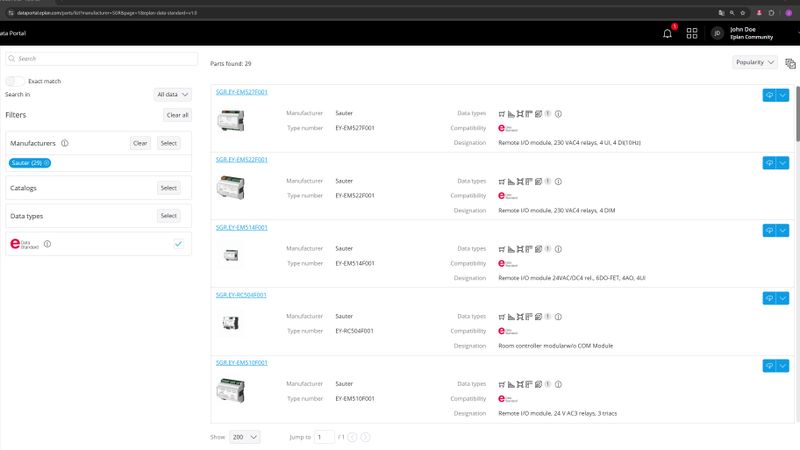Click the Jump to page number field
800x450 pixels.
(x=324, y=437)
